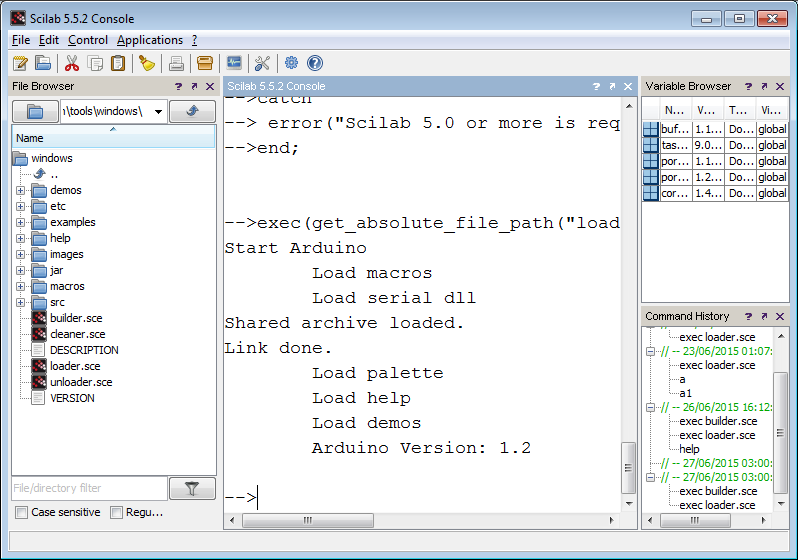
Task: Open the help browser question-mark icon
Action: (x=315, y=63)
